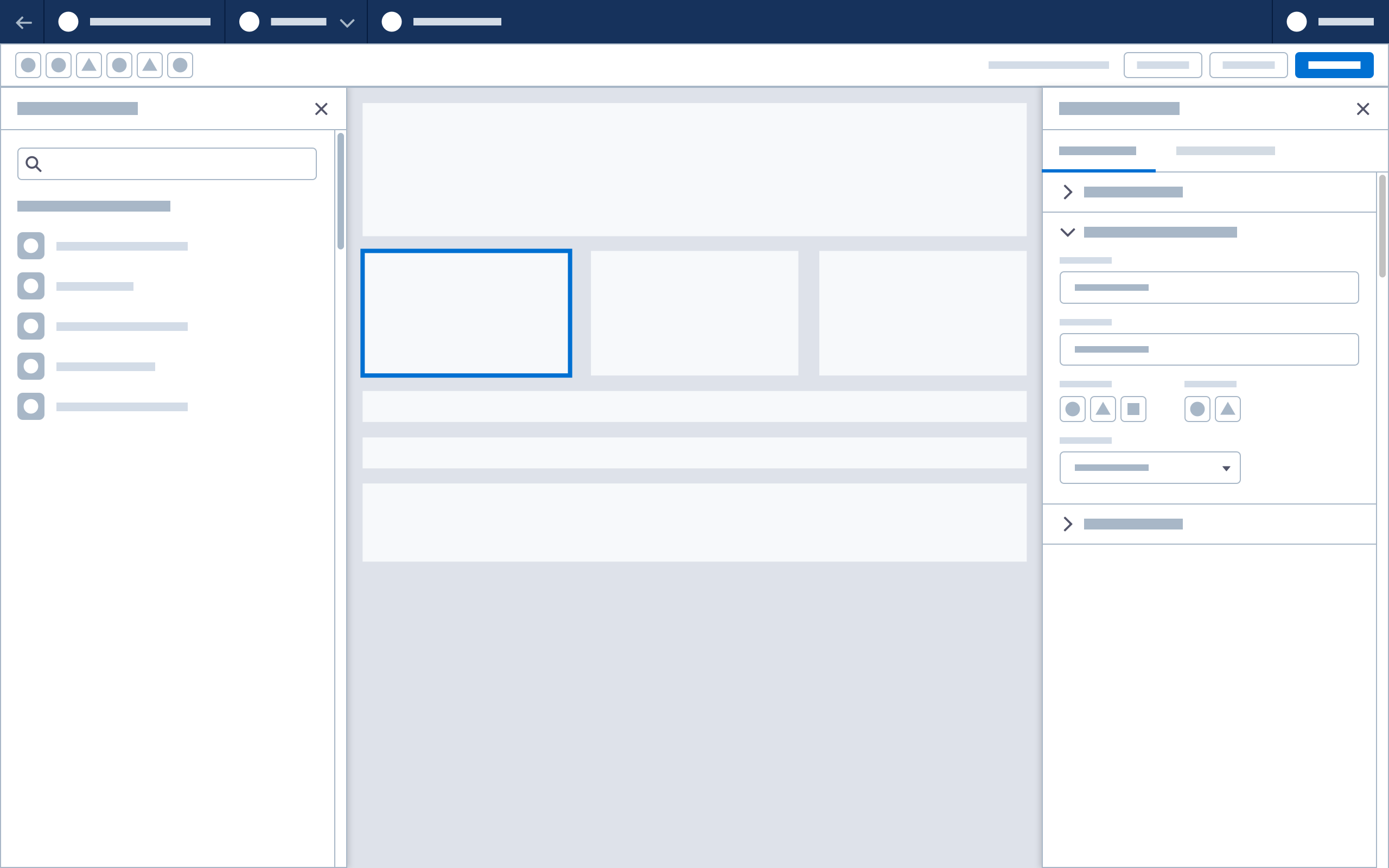The width and height of the screenshot is (1389, 868).
Task: Toggle the first checkbox in the left panel
Action: click(x=30, y=245)
